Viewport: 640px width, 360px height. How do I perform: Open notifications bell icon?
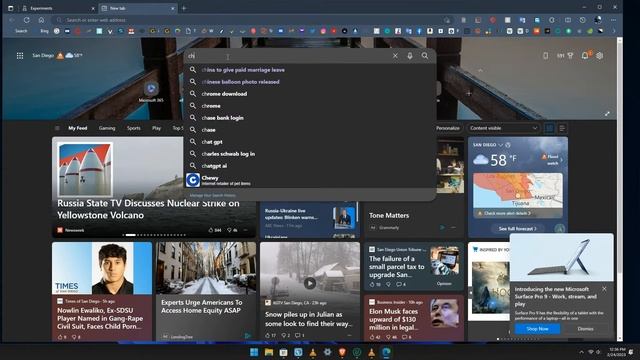pyautogui.click(x=585, y=56)
